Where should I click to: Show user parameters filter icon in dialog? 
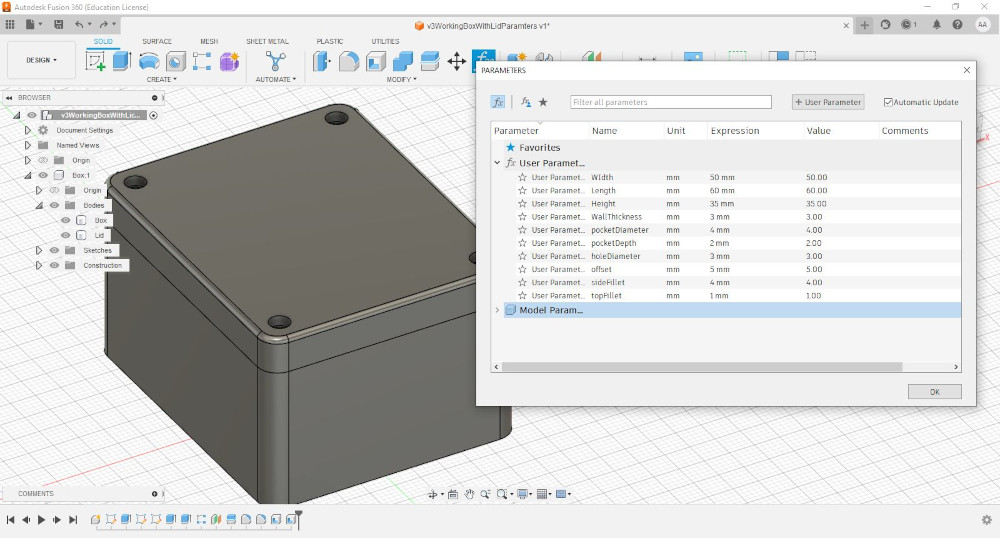pyautogui.click(x=526, y=102)
